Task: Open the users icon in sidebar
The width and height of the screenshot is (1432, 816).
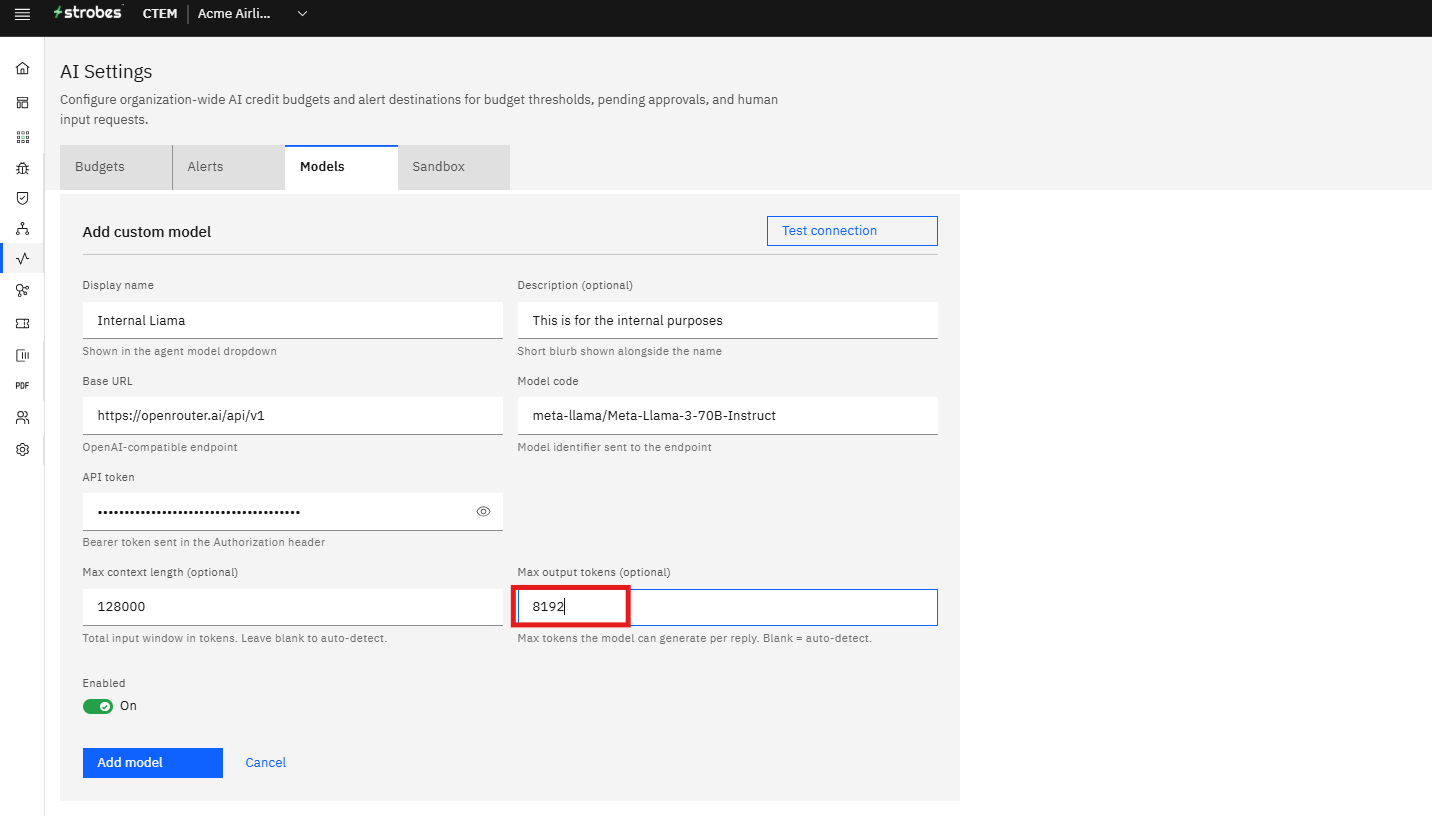Action: (x=22, y=417)
